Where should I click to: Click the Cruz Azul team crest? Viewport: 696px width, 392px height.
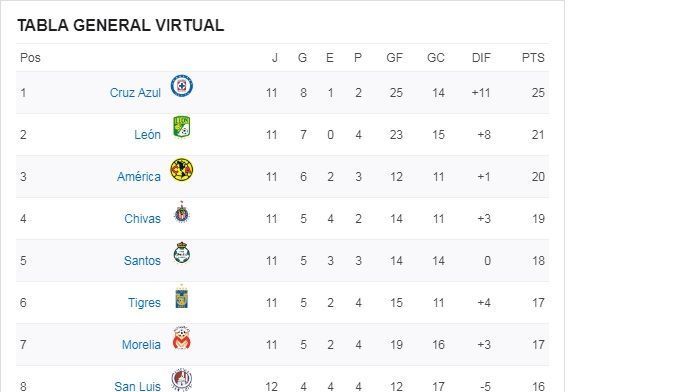tap(182, 86)
